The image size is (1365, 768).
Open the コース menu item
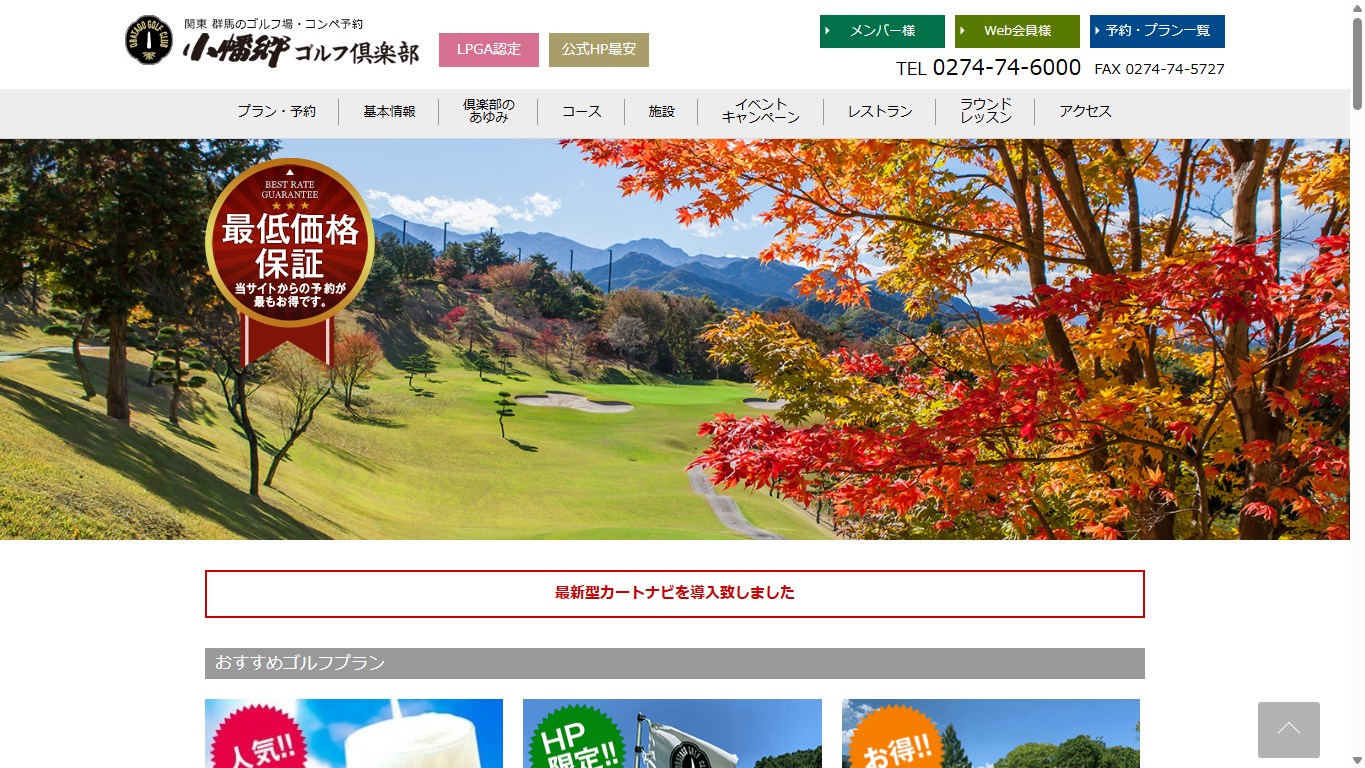581,112
